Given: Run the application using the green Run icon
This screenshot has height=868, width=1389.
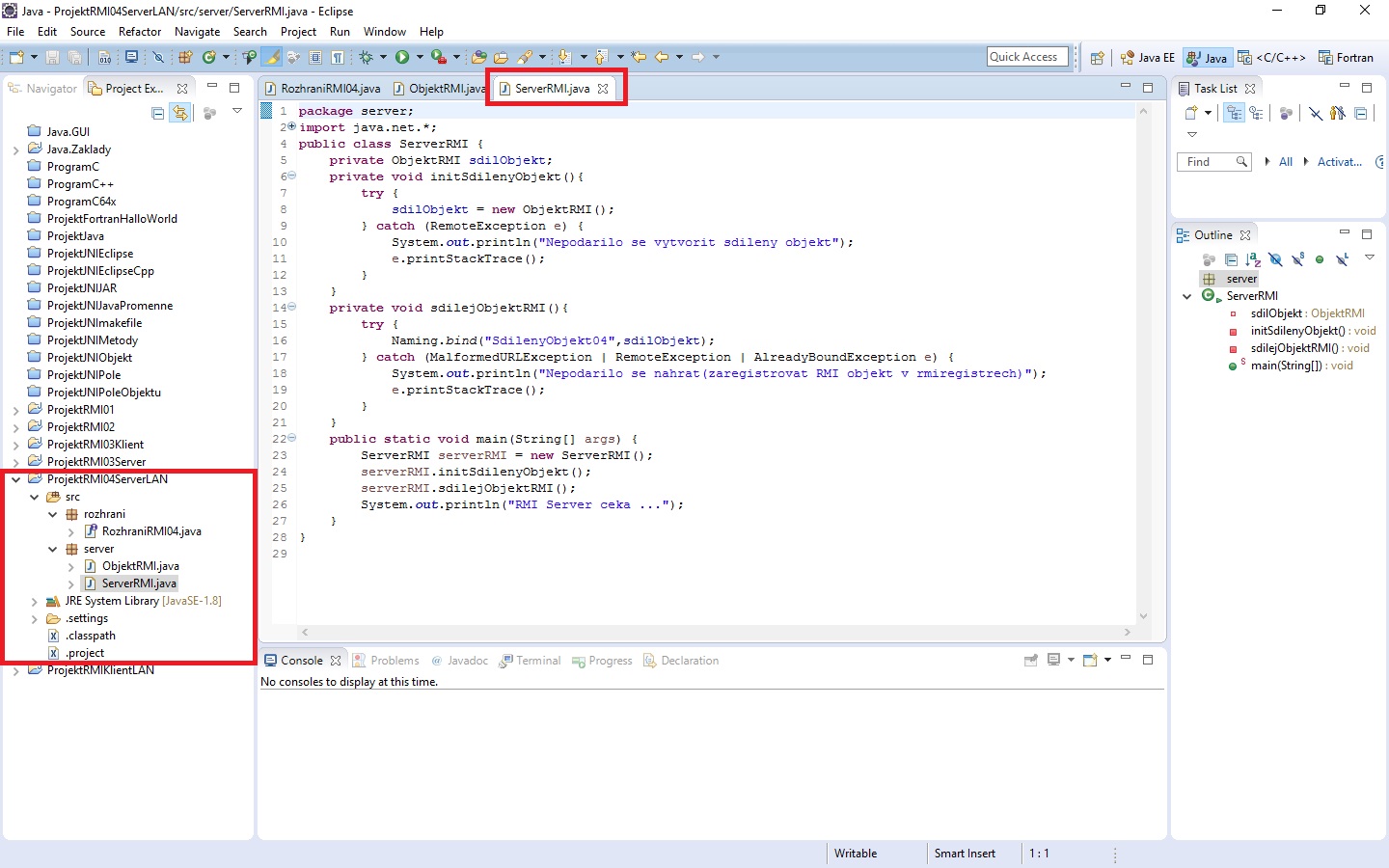Looking at the screenshot, I should [x=402, y=56].
